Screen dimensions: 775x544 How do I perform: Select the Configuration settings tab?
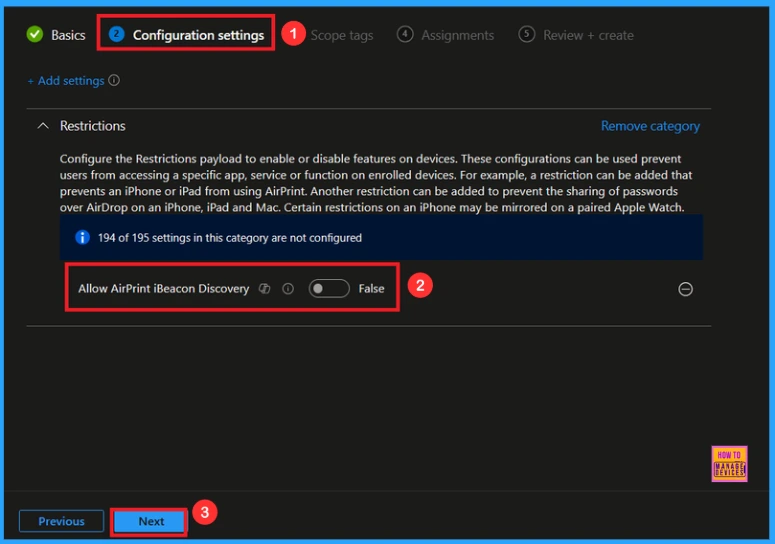pos(198,35)
